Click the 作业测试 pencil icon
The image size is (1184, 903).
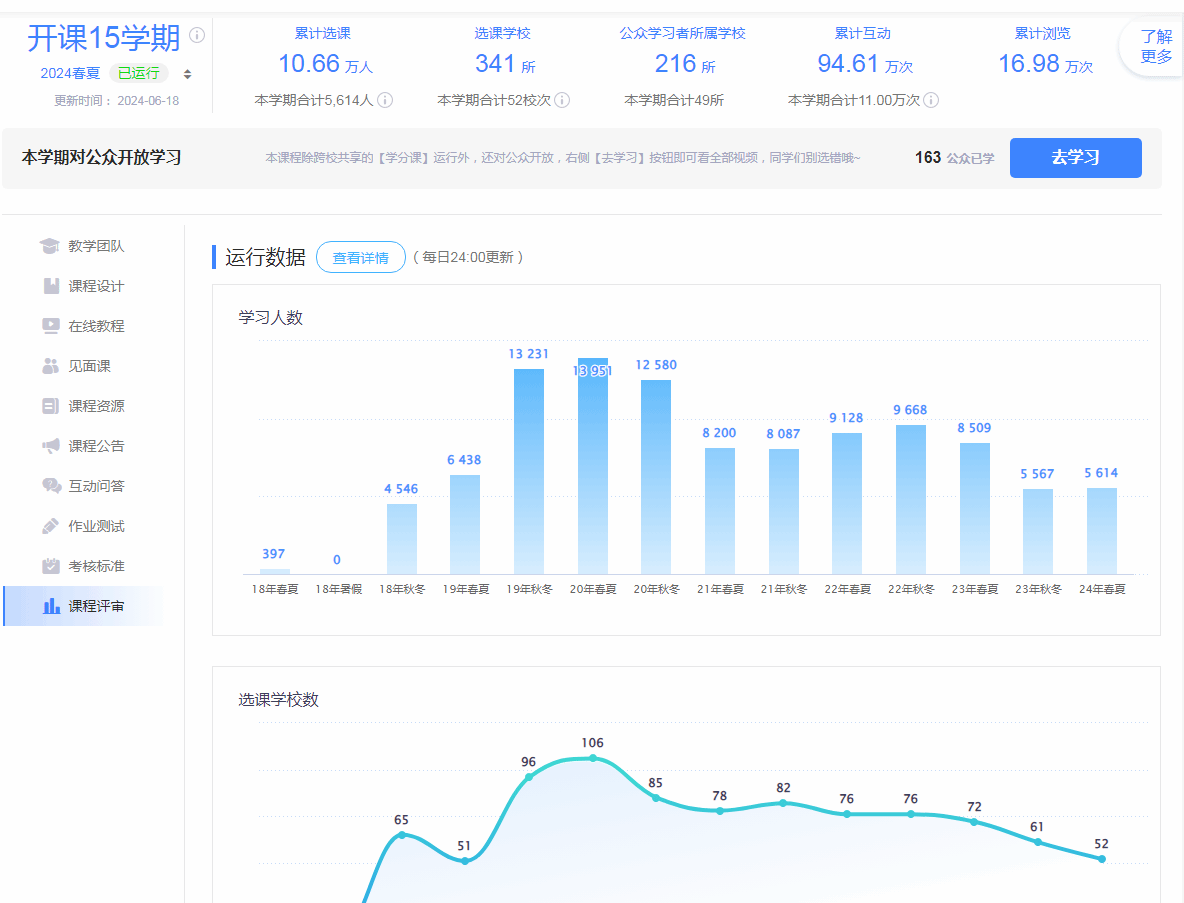51,526
